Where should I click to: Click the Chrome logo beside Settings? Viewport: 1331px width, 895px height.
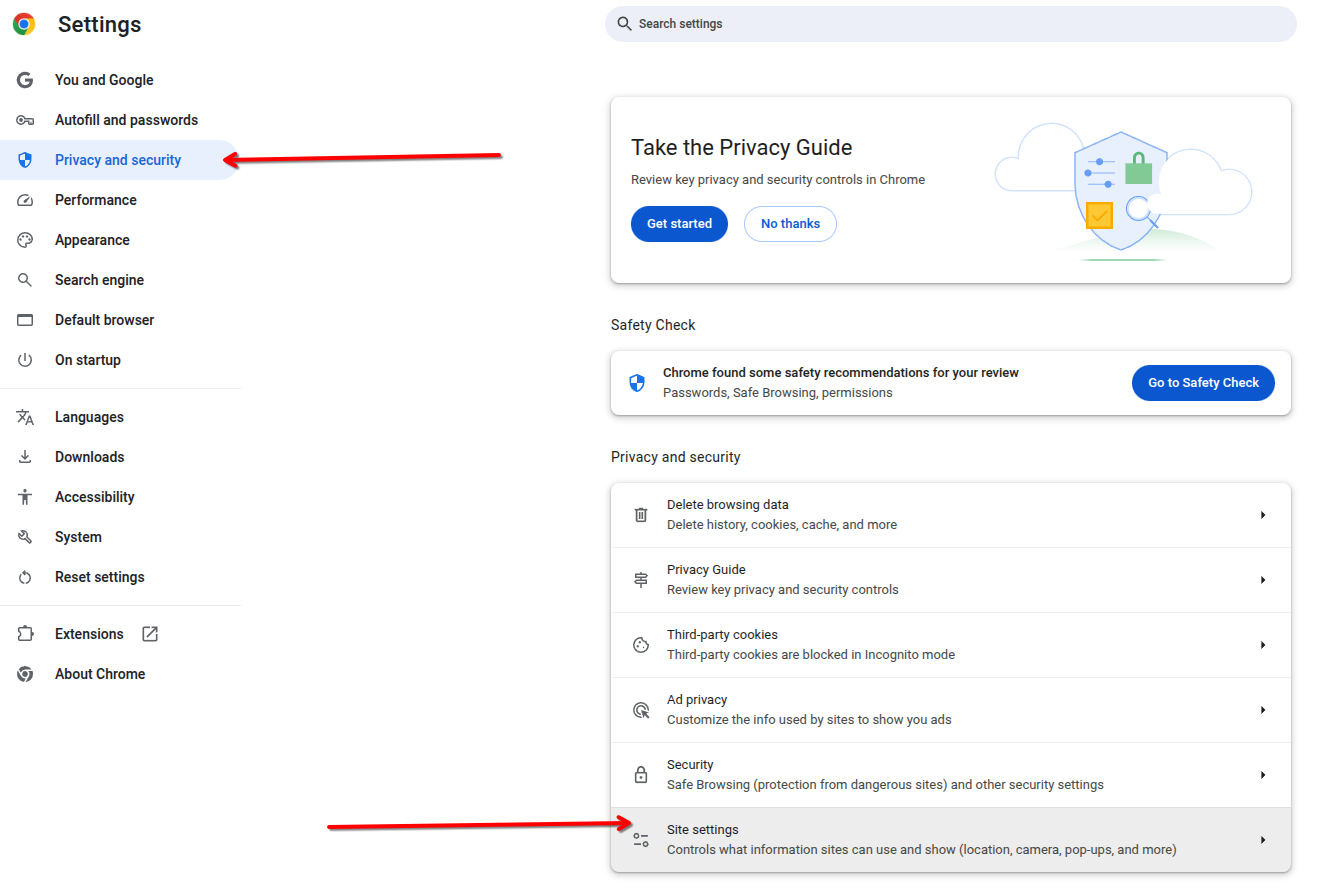point(24,24)
